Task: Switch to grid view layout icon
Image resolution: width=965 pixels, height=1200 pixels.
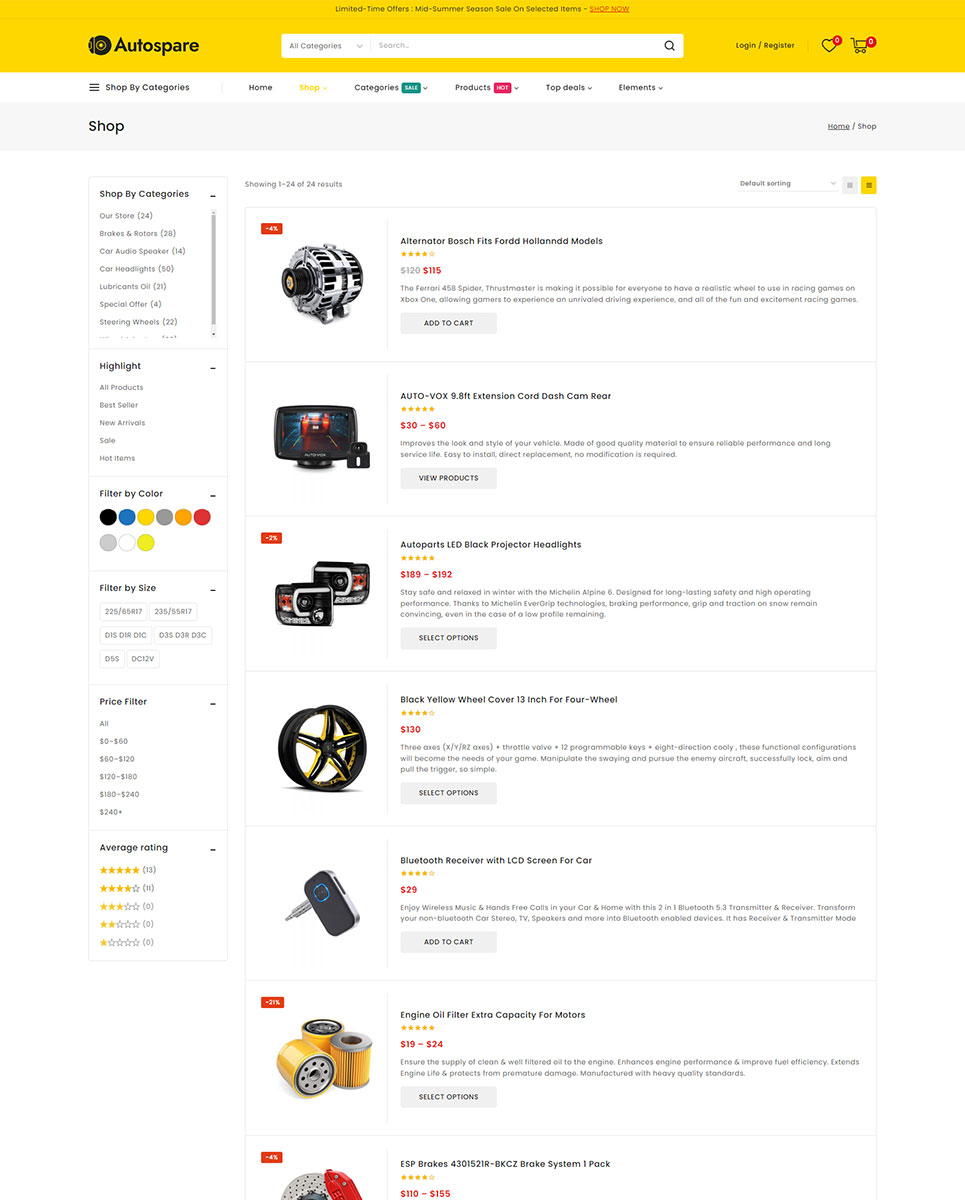Action: point(850,185)
